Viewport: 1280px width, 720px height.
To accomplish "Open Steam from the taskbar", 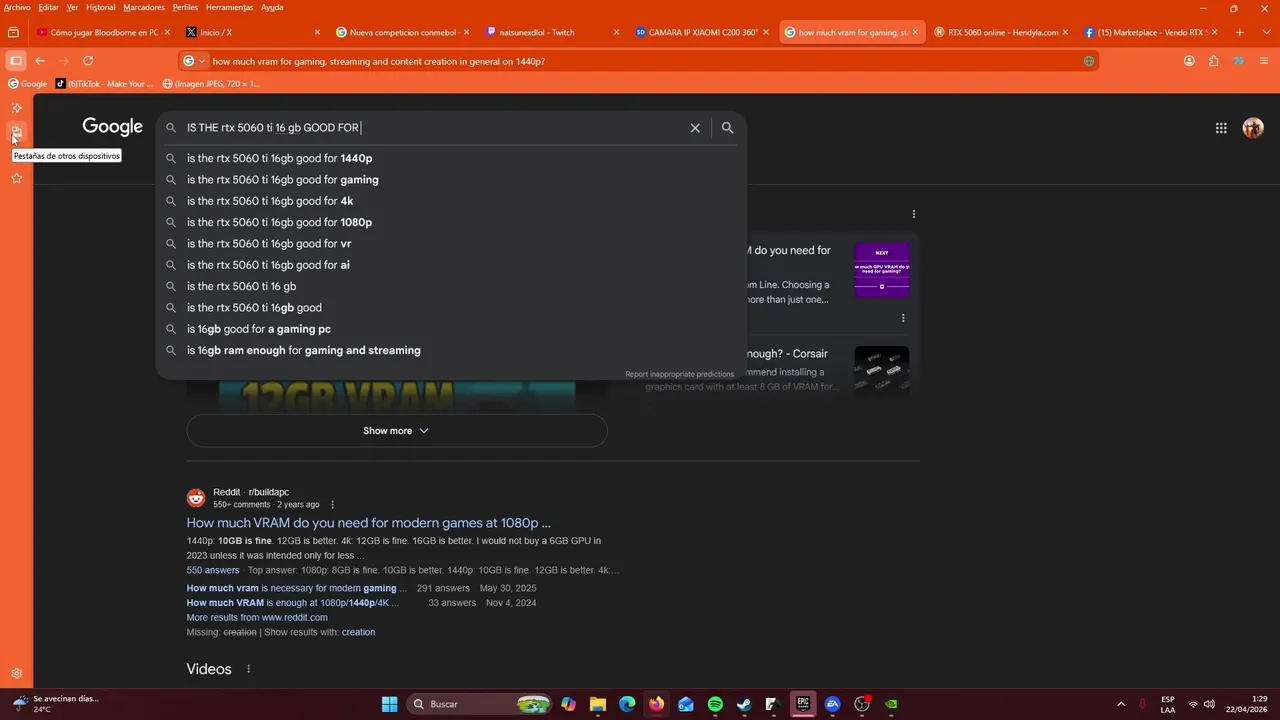I will pyautogui.click(x=744, y=704).
